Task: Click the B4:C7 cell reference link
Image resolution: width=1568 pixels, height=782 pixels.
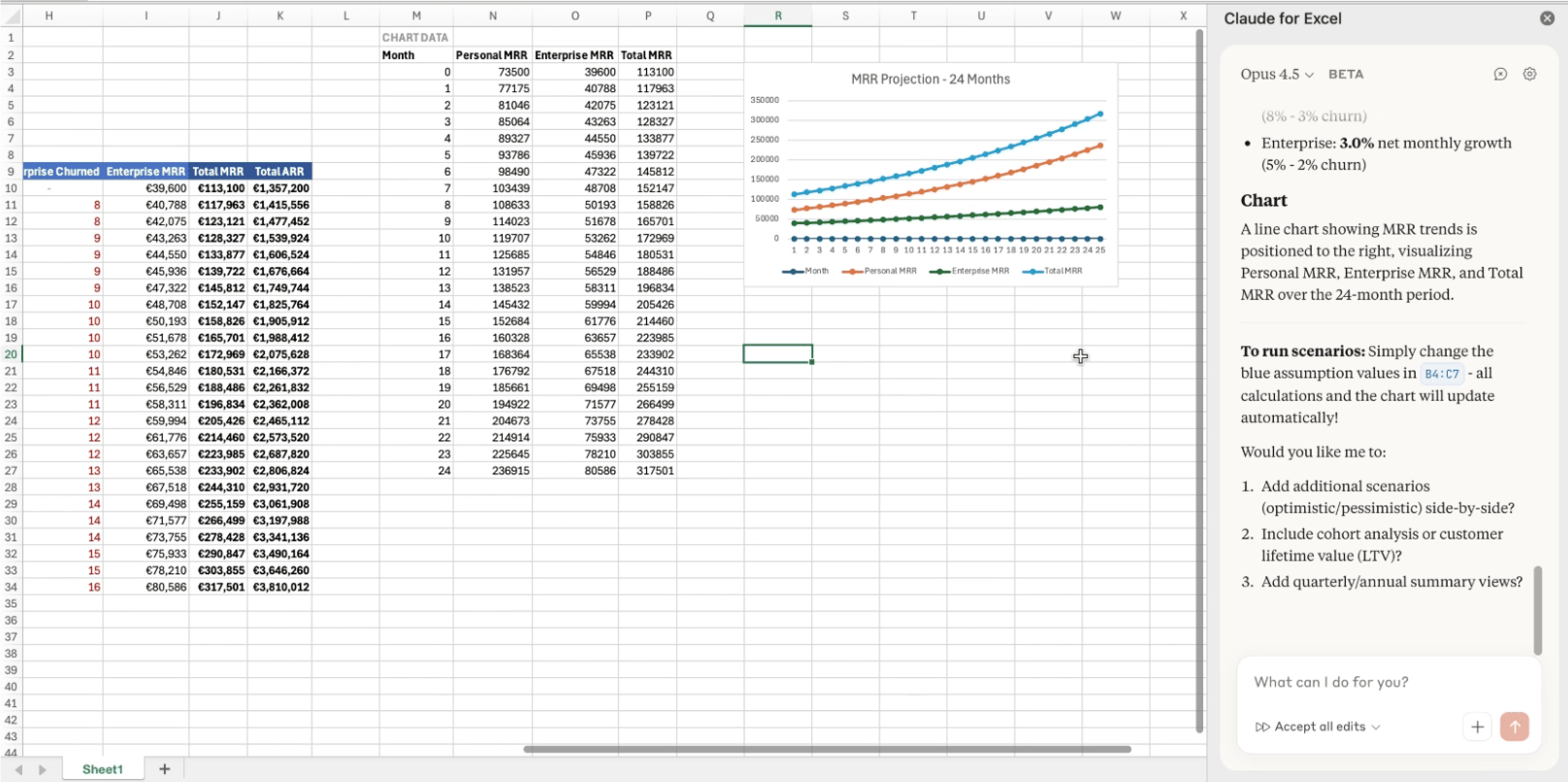Action: coord(1442,374)
